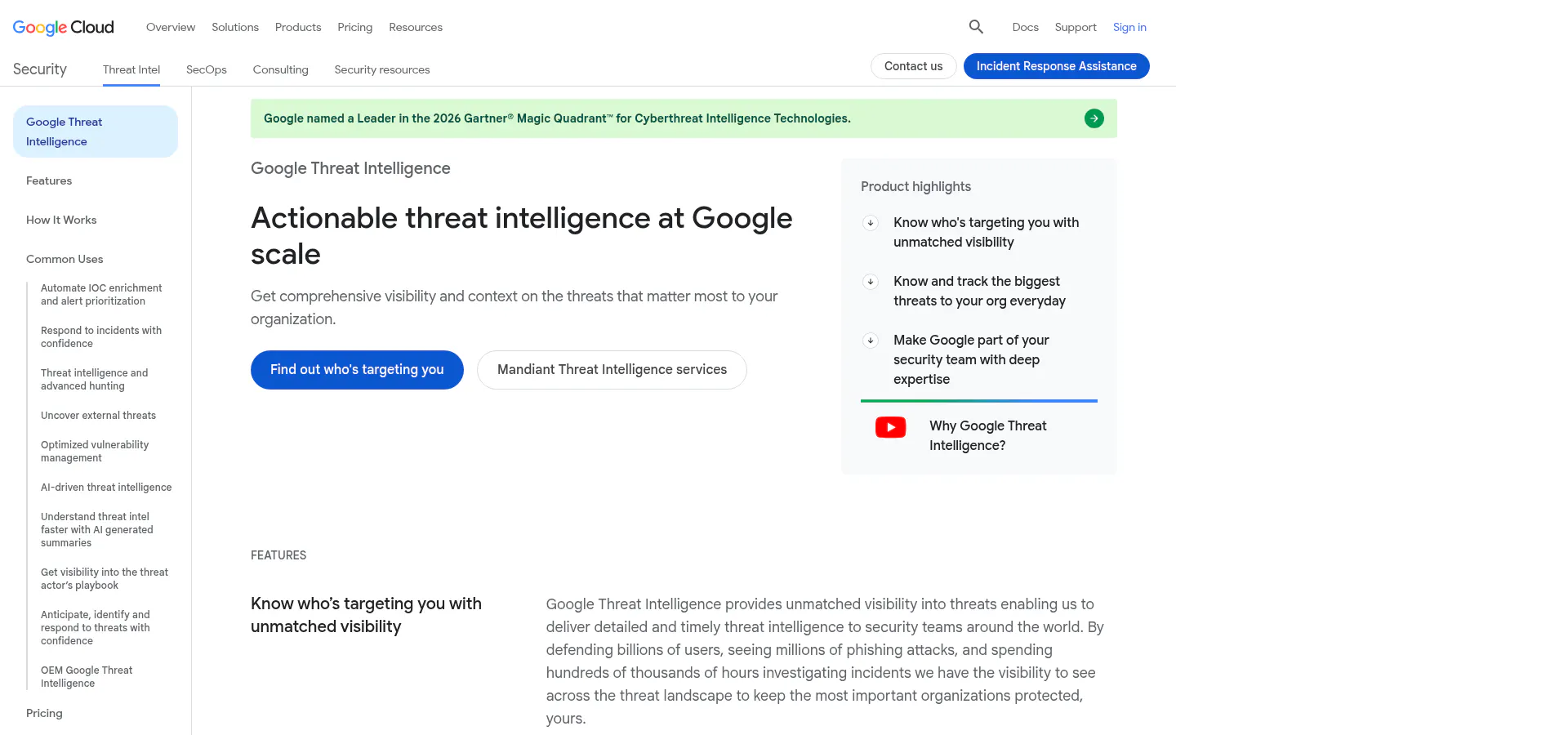This screenshot has height=735, width=1568.
Task: Open Uncover external threats
Action: (98, 416)
